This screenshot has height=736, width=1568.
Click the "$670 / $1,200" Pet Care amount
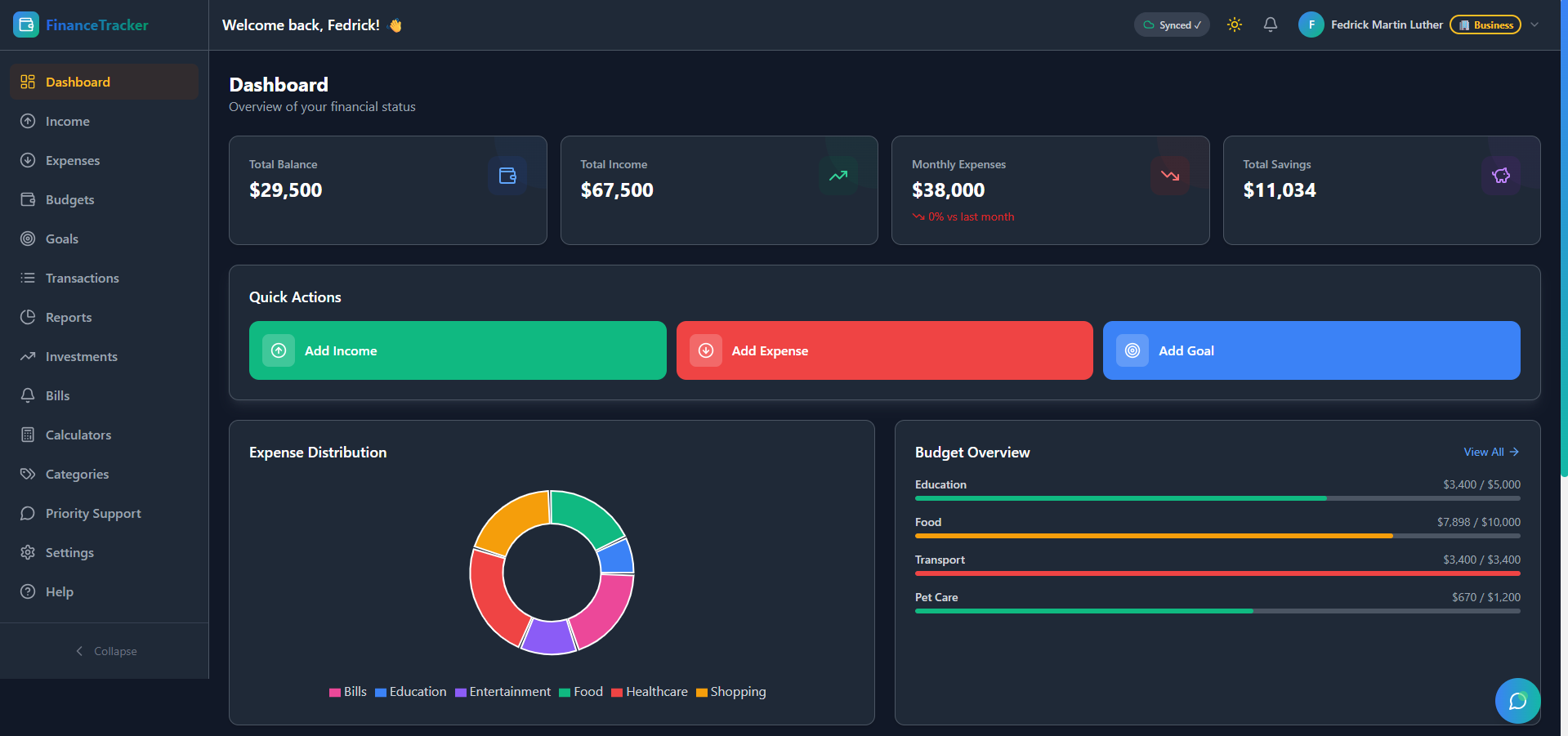click(x=1486, y=597)
